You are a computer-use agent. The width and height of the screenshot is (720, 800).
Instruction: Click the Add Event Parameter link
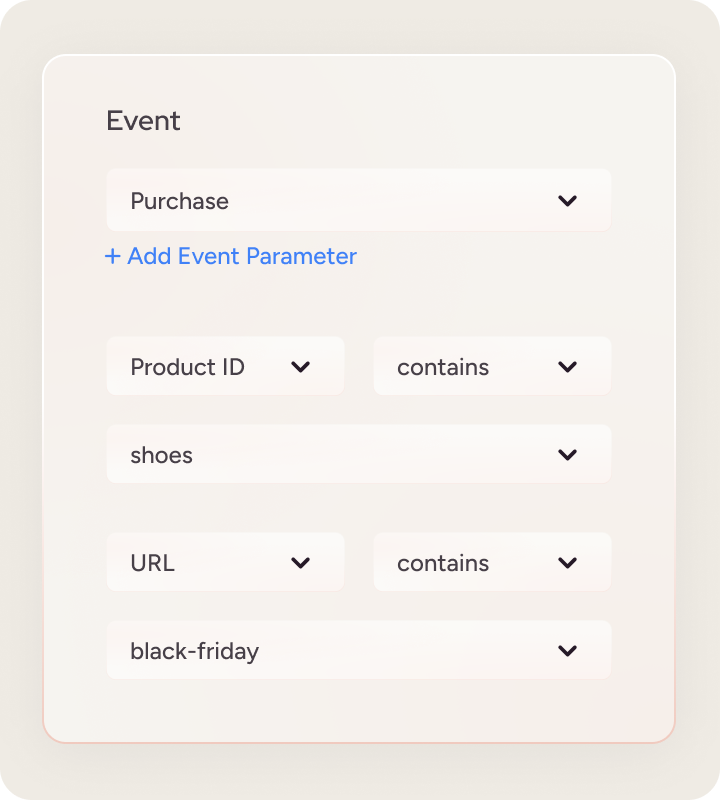pos(242,257)
